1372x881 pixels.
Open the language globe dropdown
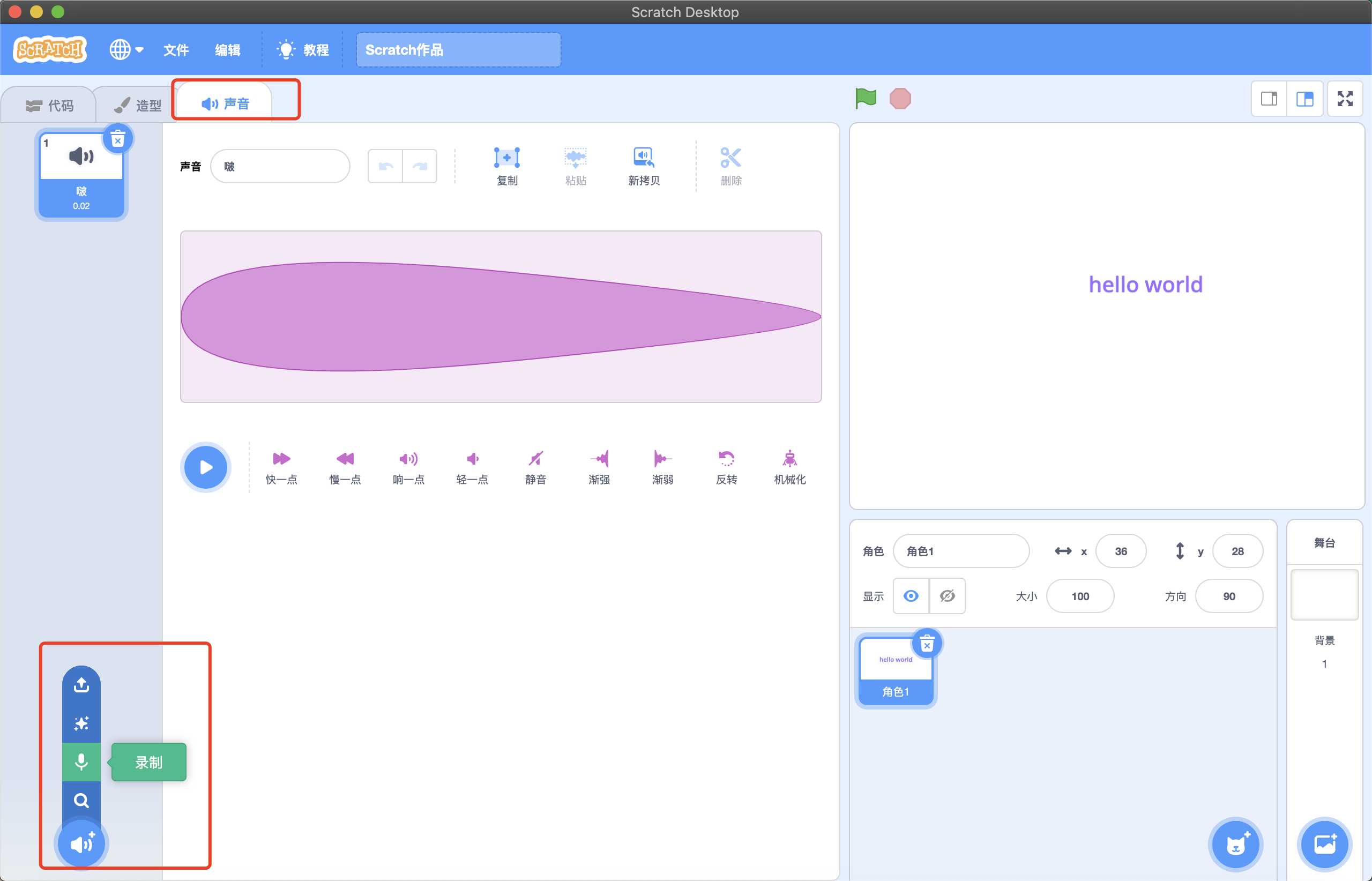coord(126,50)
